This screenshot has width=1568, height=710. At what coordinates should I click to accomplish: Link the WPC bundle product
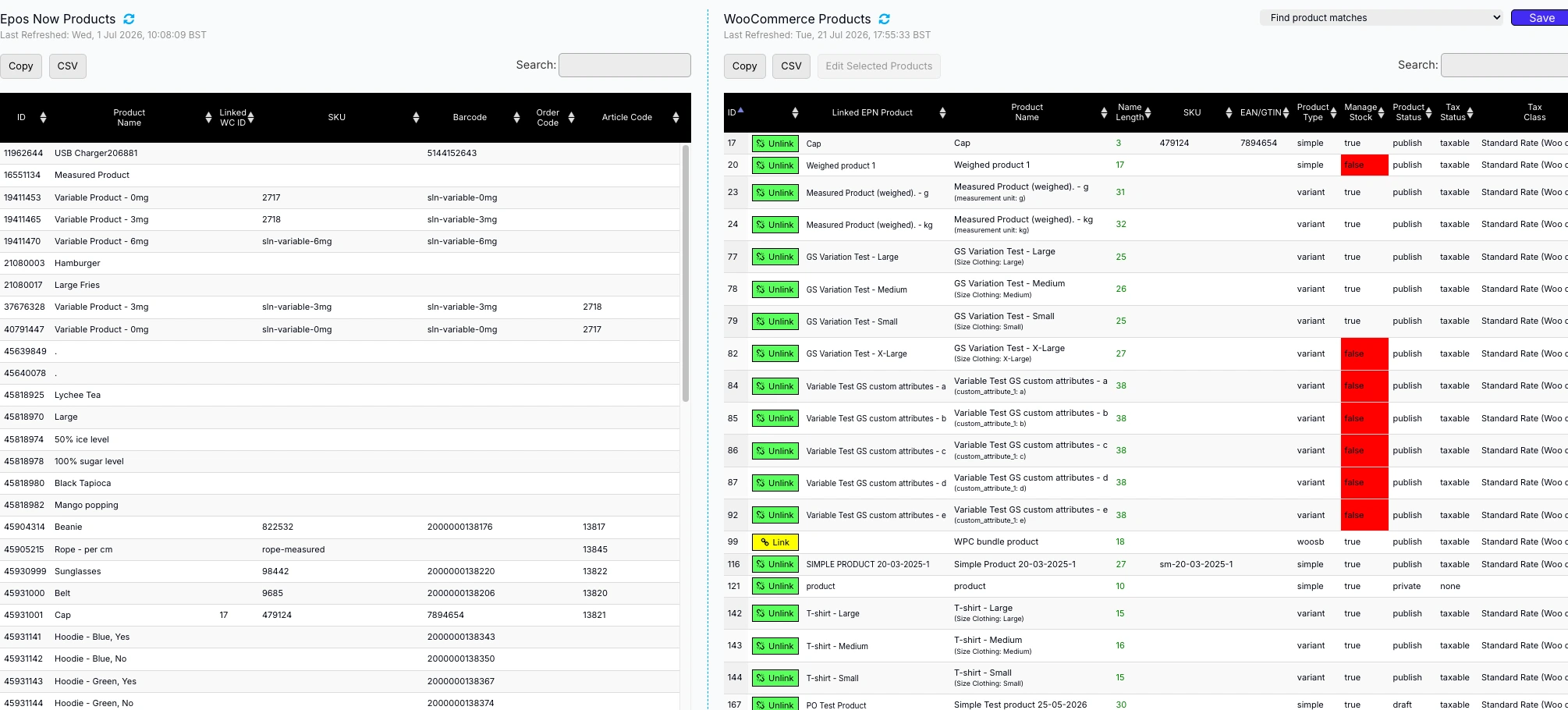pos(775,542)
